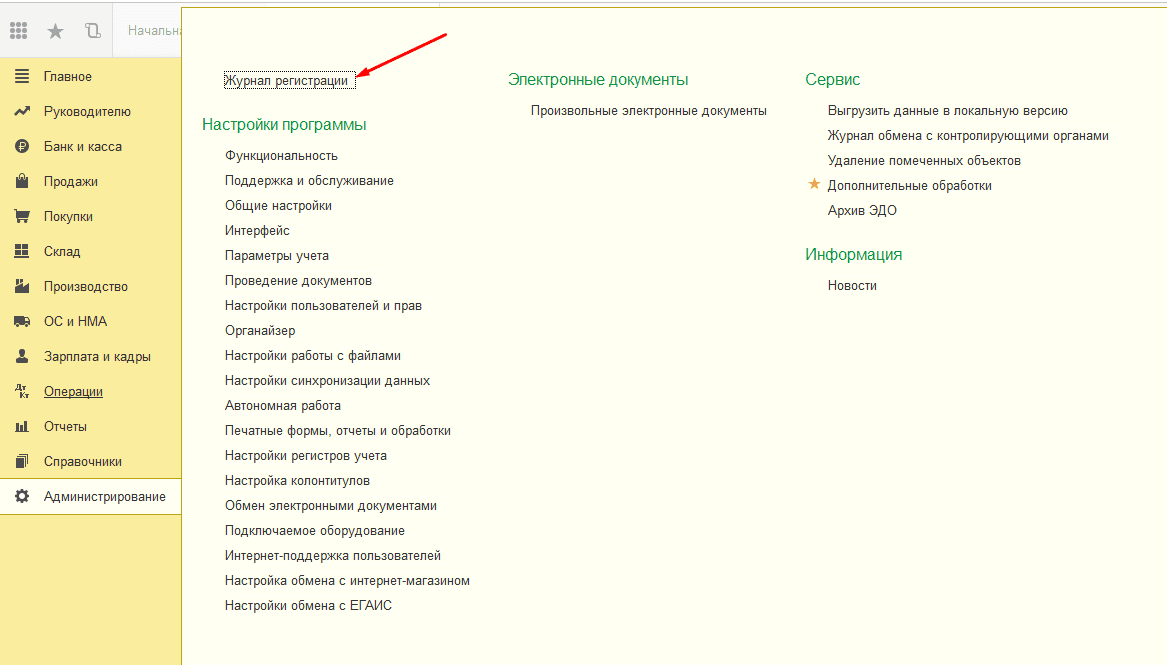Click the history icon in top bar
Viewport: 1167px width, 665px height.
(x=93, y=31)
